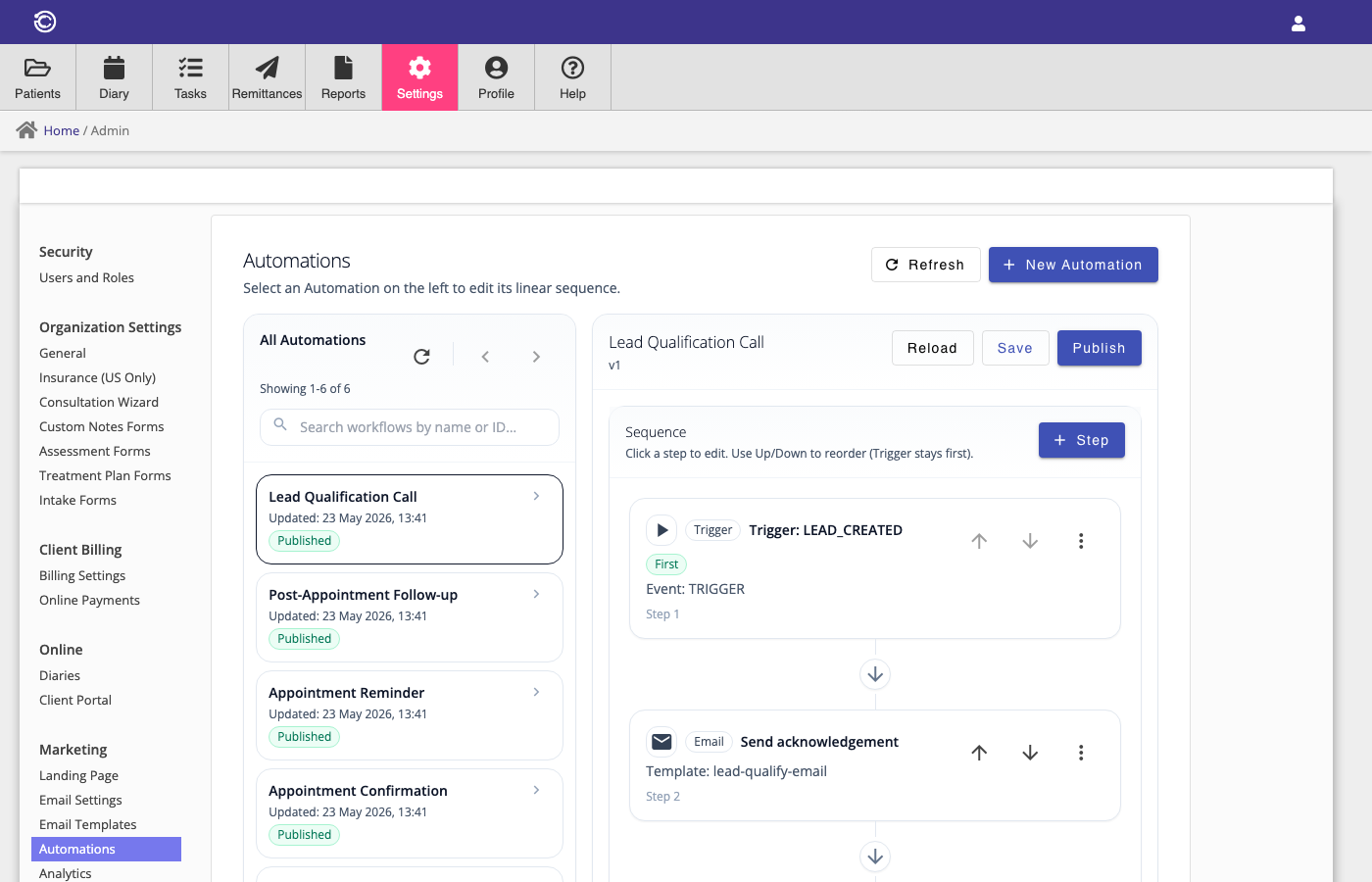The image size is (1372, 882).
Task: Open Help
Action: (573, 77)
